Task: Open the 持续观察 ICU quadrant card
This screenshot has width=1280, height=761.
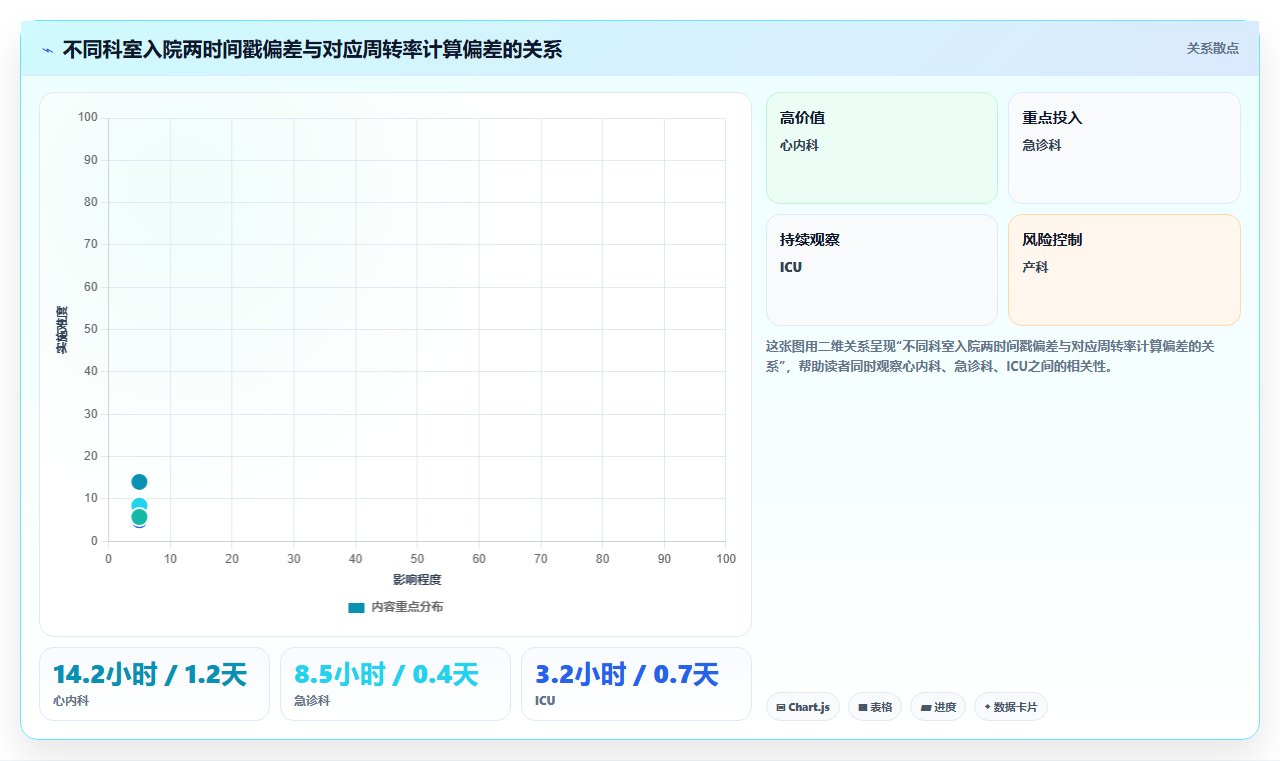Action: click(882, 270)
